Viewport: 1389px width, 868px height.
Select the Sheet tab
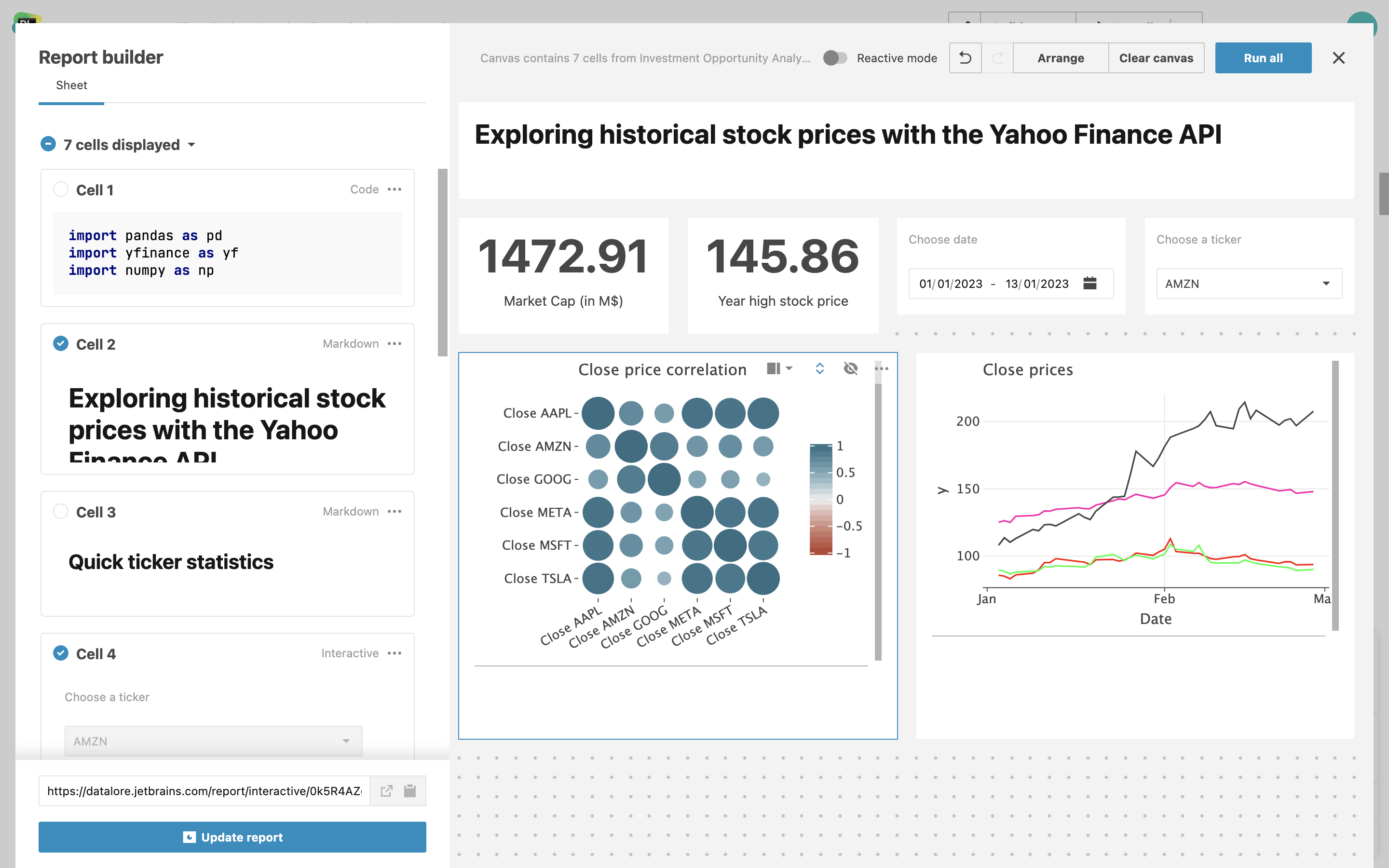click(71, 85)
